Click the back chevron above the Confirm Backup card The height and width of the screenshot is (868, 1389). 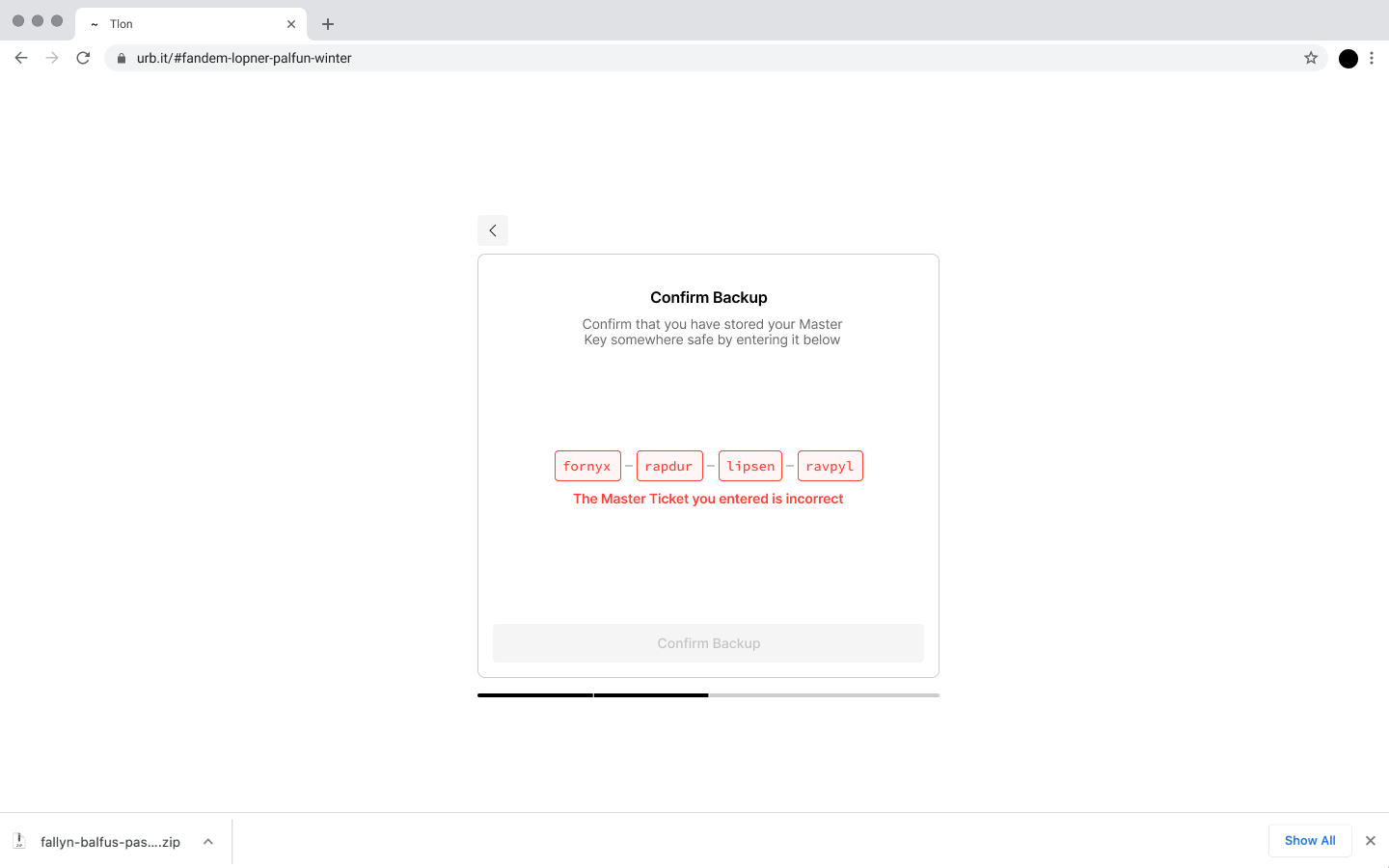(x=492, y=230)
